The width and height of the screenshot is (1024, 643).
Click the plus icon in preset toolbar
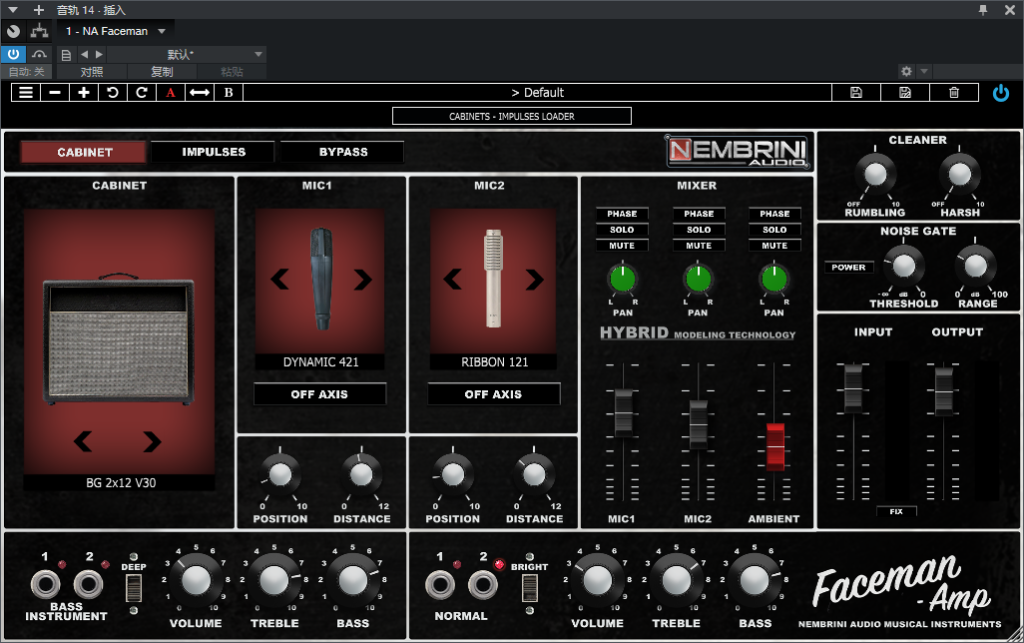pyautogui.click(x=84, y=93)
